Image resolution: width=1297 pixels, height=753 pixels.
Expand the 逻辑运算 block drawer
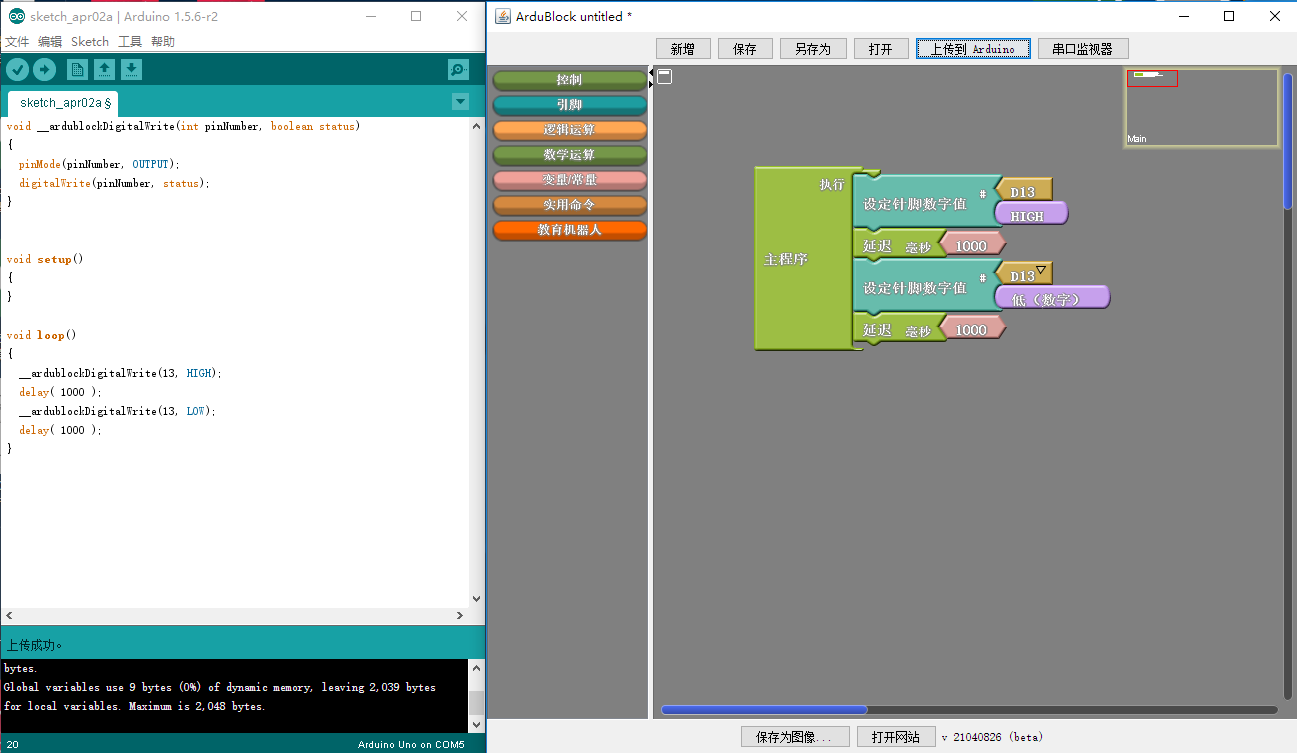[570, 130]
